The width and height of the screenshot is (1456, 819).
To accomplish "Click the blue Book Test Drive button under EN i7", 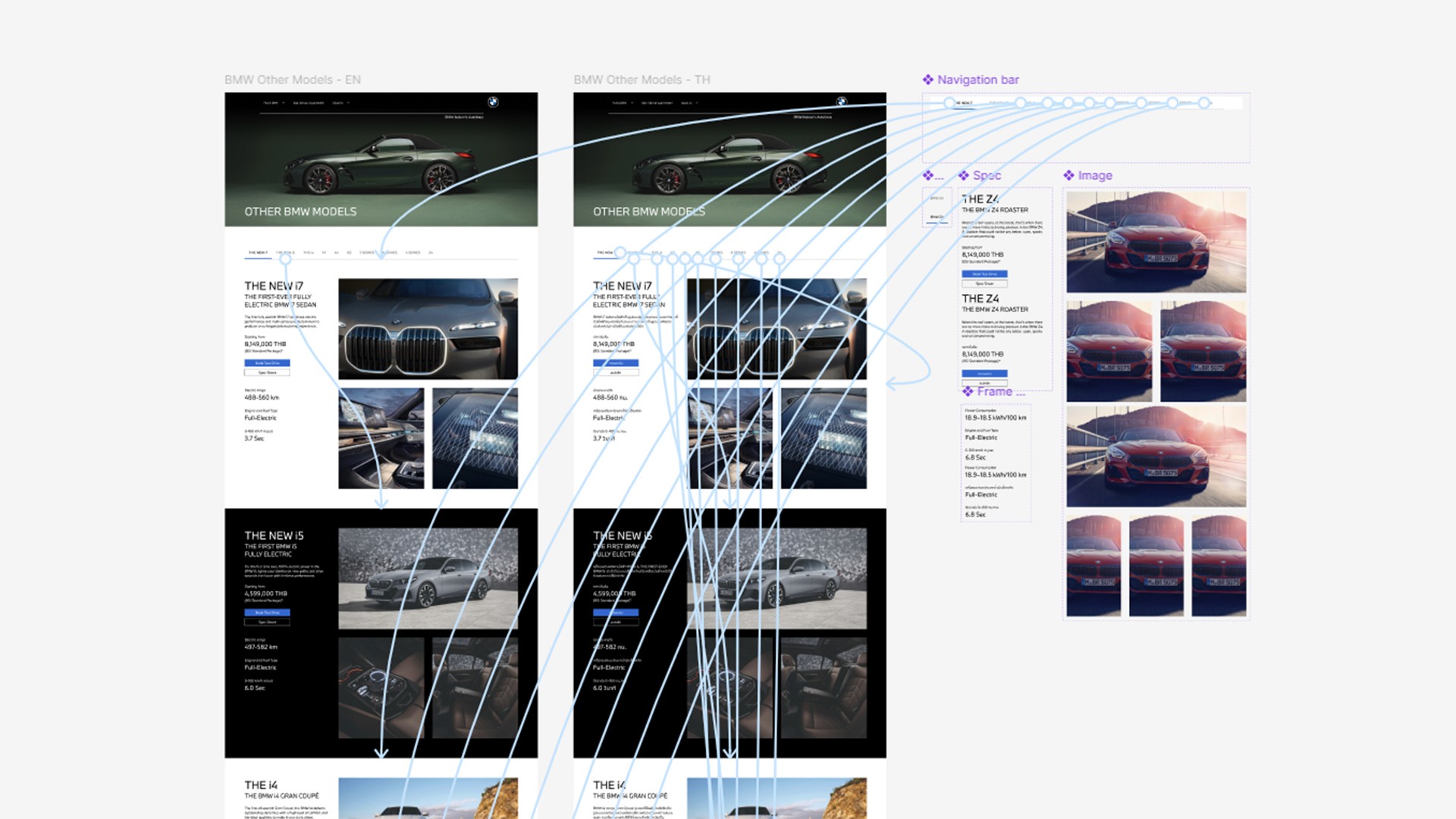I will (x=267, y=363).
